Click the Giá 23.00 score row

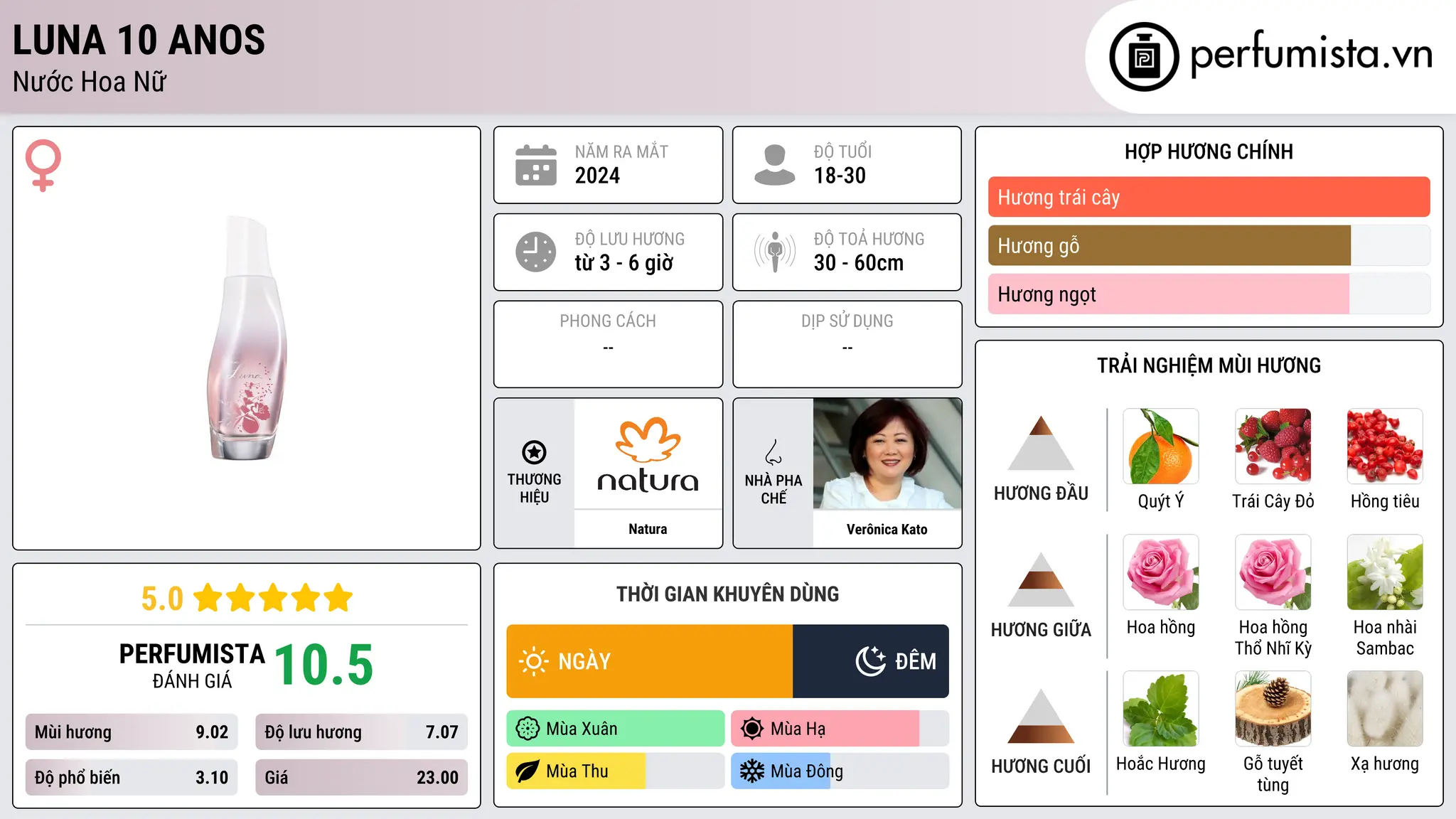click(361, 777)
